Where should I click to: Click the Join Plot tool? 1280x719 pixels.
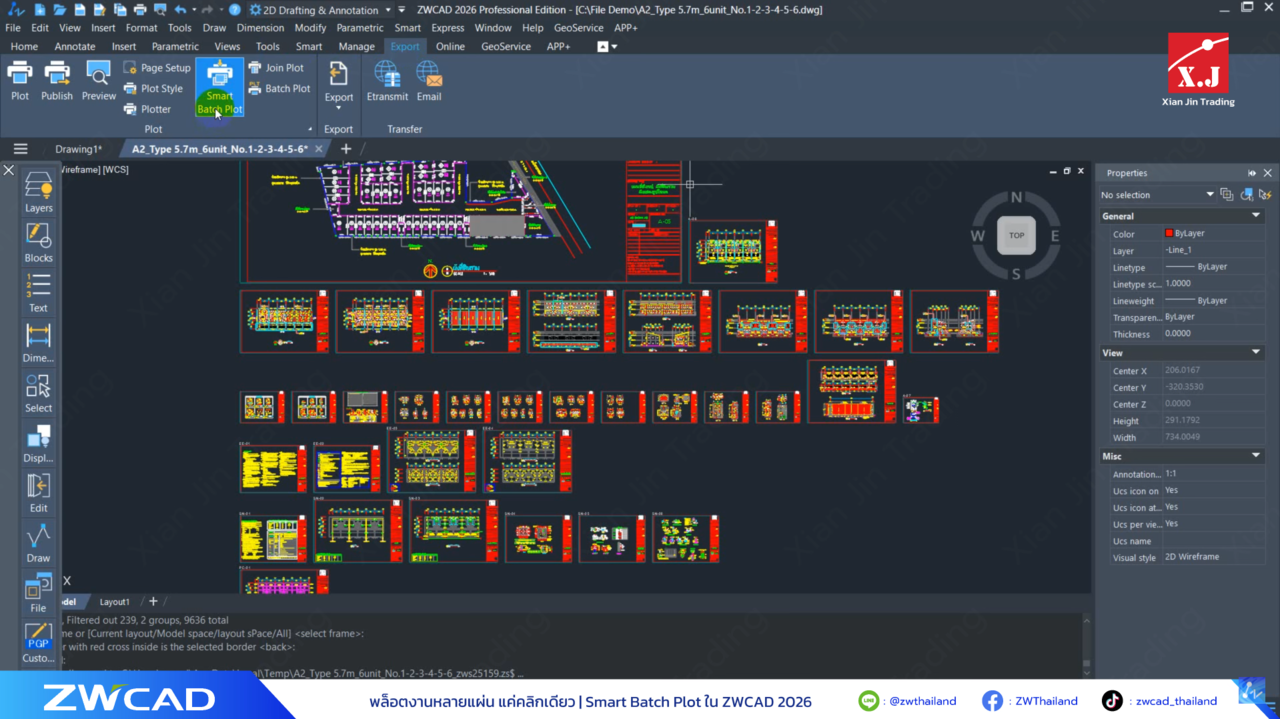click(x=277, y=68)
